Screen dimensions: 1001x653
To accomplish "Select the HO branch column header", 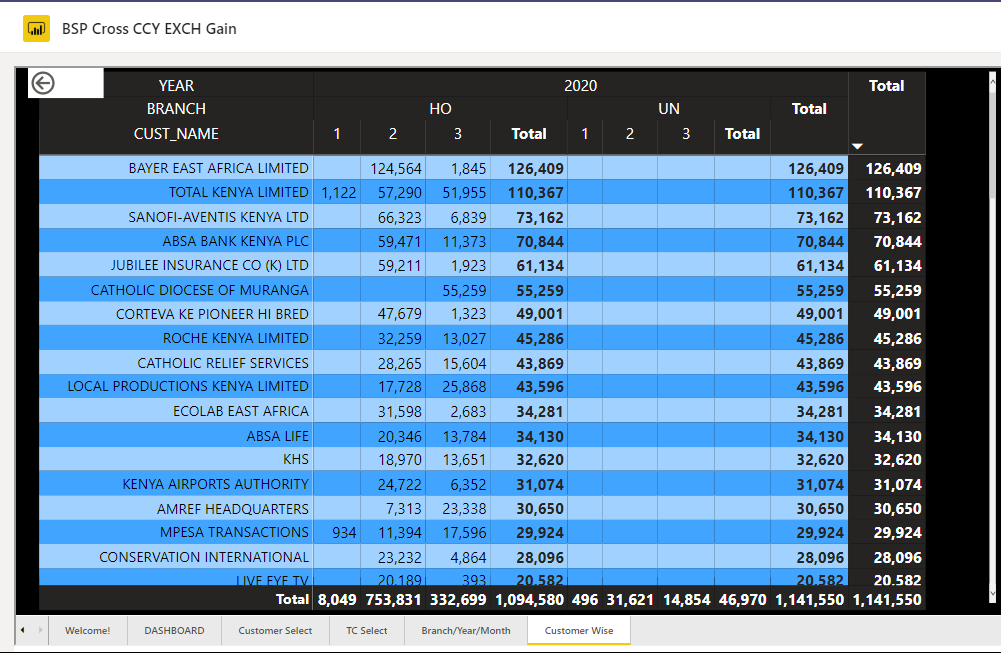I will (440, 109).
